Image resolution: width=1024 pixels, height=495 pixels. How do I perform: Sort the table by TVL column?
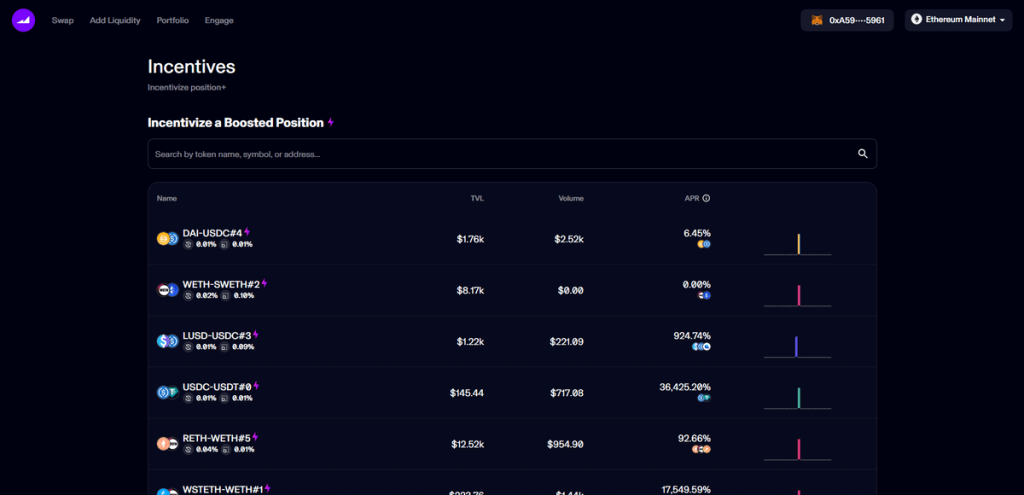coord(477,198)
